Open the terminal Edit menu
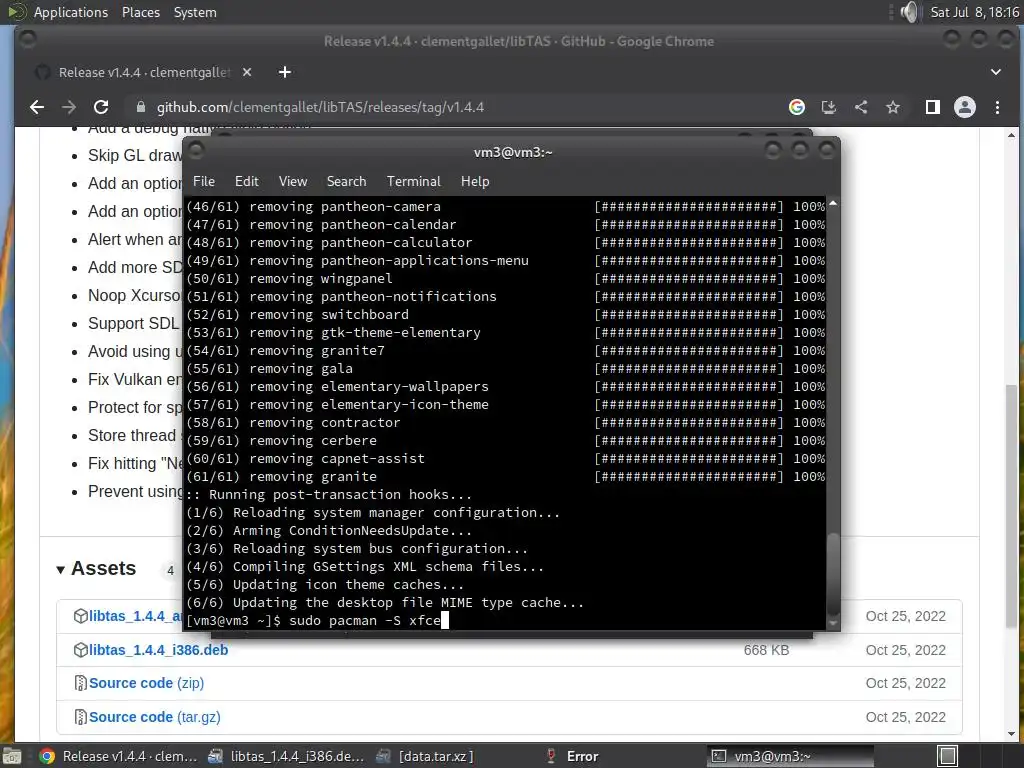Viewport: 1024px width, 768px height. pos(247,181)
